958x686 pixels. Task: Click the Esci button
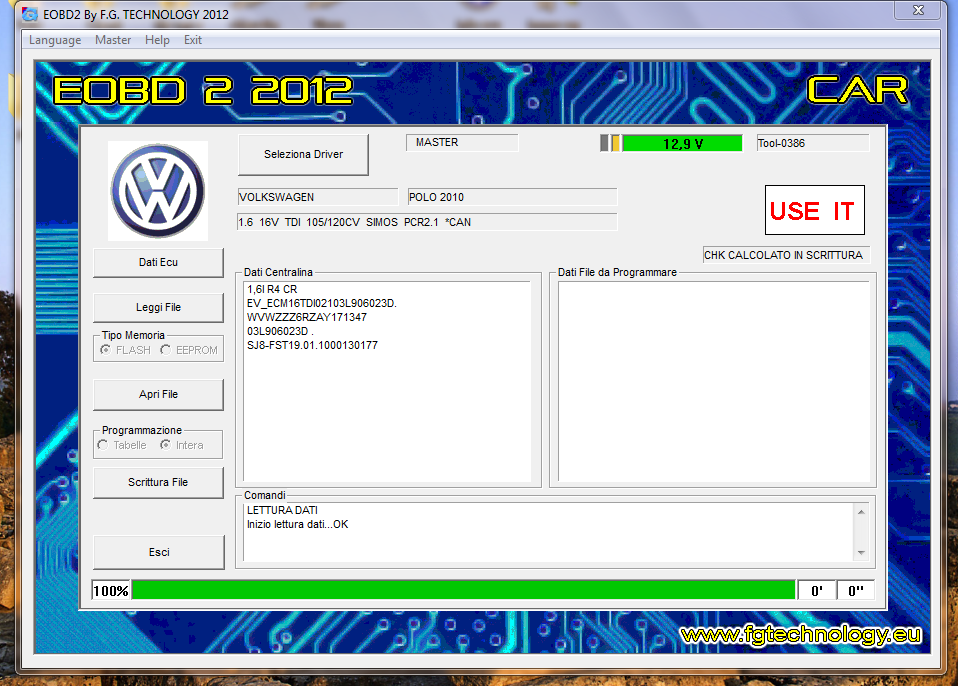159,552
